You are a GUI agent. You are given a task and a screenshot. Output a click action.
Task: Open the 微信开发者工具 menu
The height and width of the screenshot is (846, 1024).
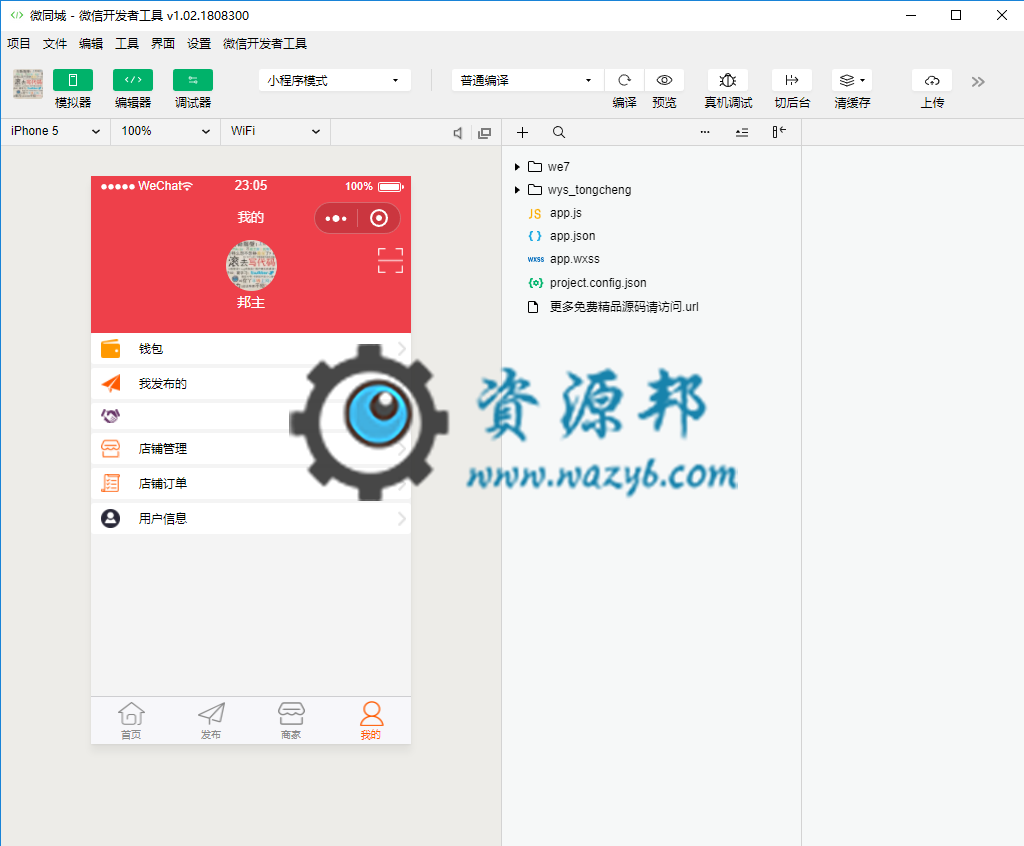point(265,44)
